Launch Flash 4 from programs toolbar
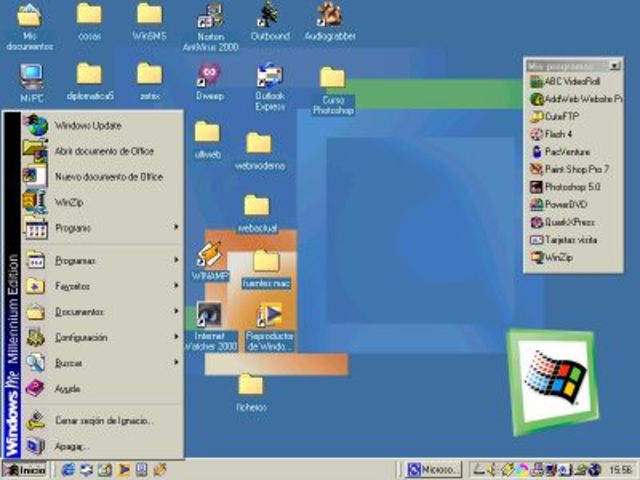 [551, 134]
